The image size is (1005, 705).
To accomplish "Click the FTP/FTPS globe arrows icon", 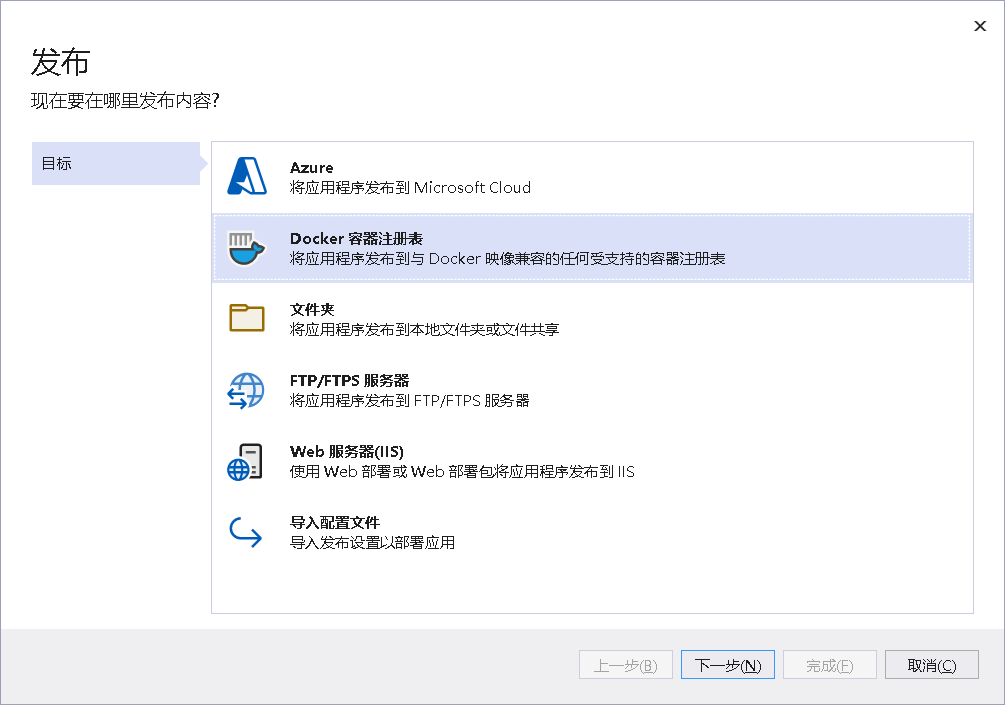I will pyautogui.click(x=246, y=390).
